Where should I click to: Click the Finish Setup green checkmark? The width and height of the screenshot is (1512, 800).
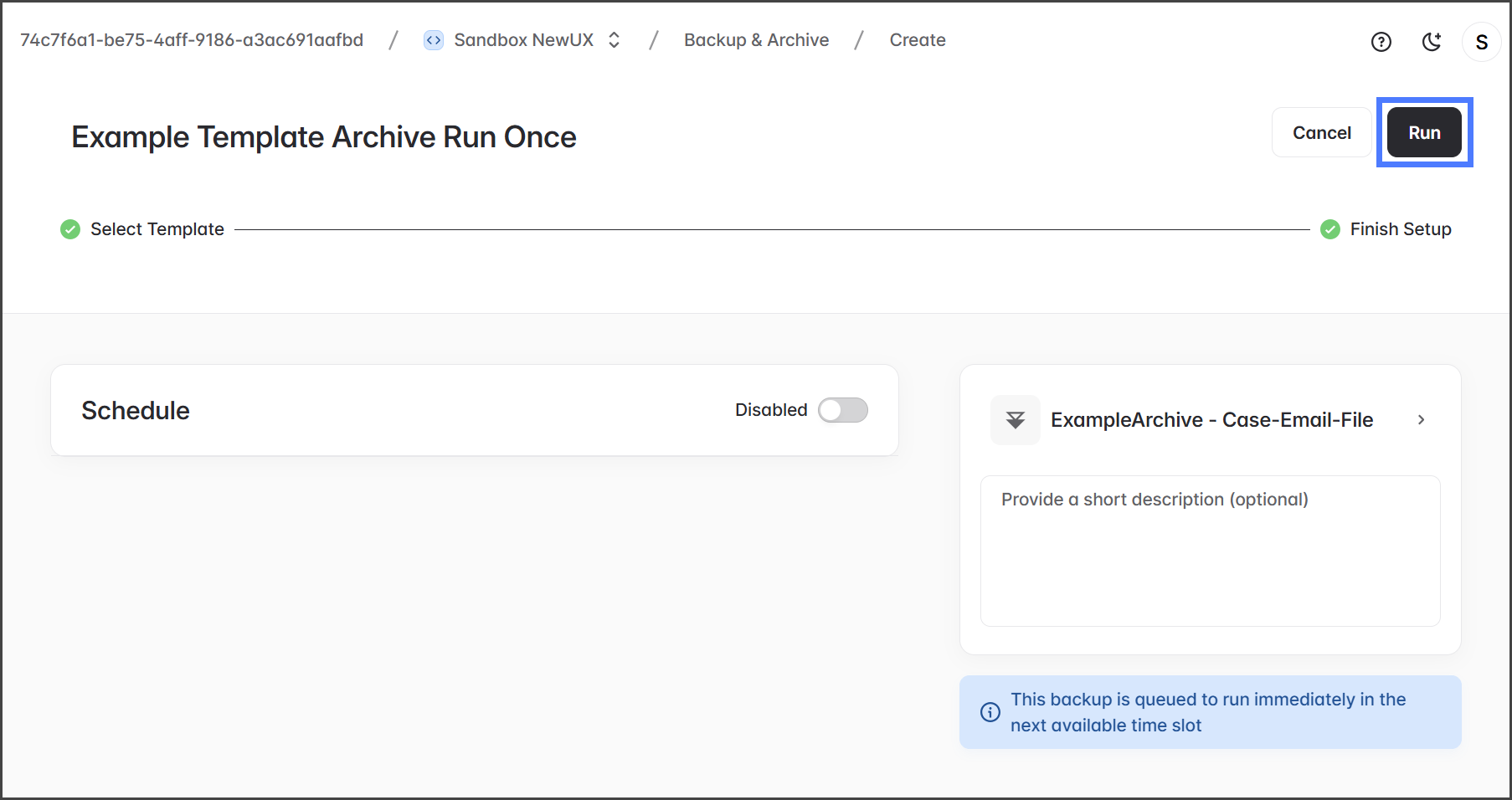coord(1329,229)
